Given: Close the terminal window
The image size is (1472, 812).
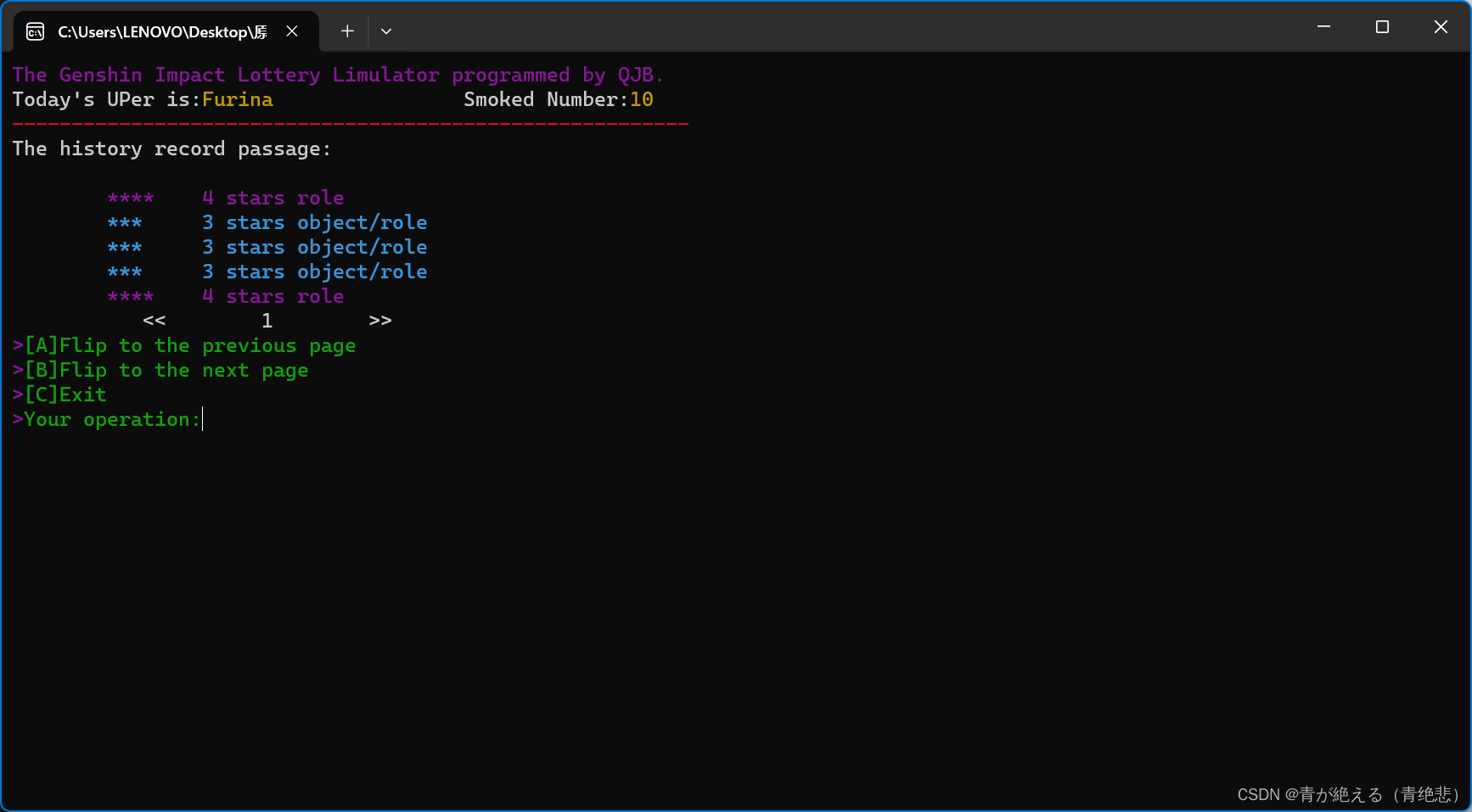Looking at the screenshot, I should click(x=1441, y=27).
